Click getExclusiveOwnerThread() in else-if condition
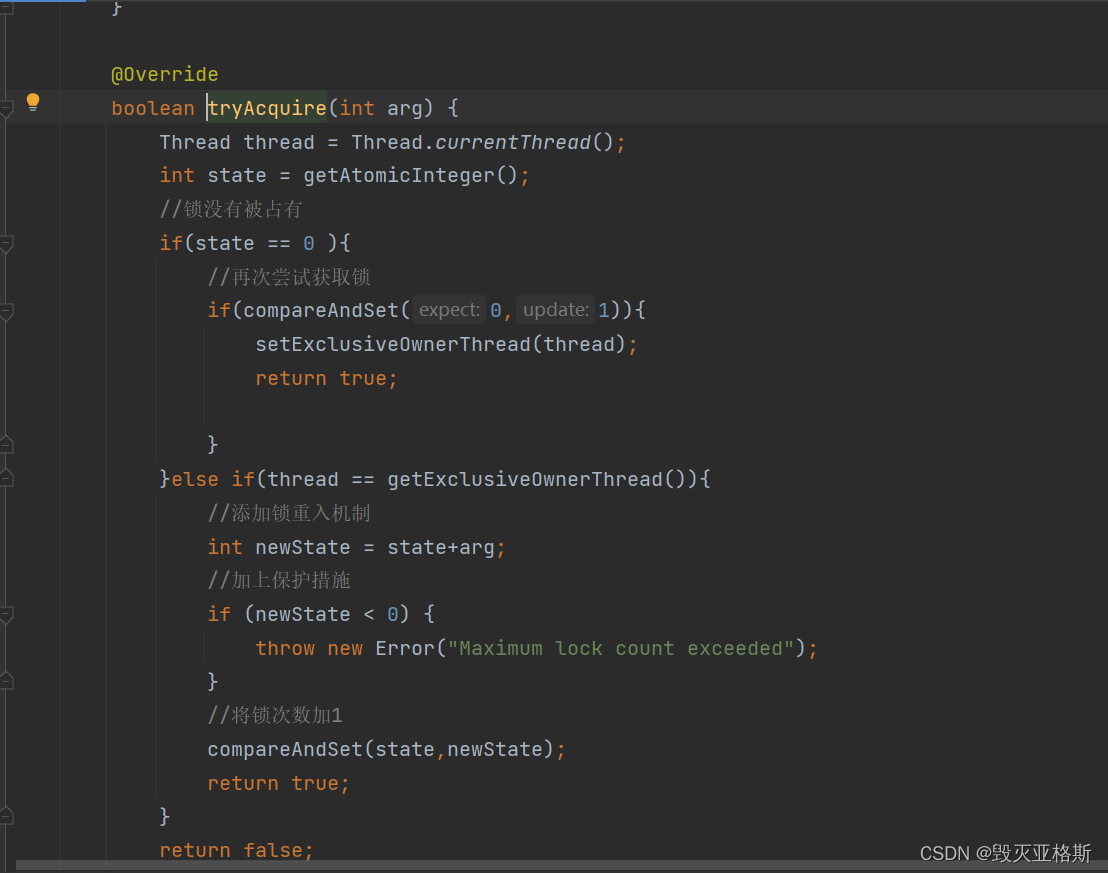Image resolution: width=1108 pixels, height=873 pixels. tap(536, 479)
